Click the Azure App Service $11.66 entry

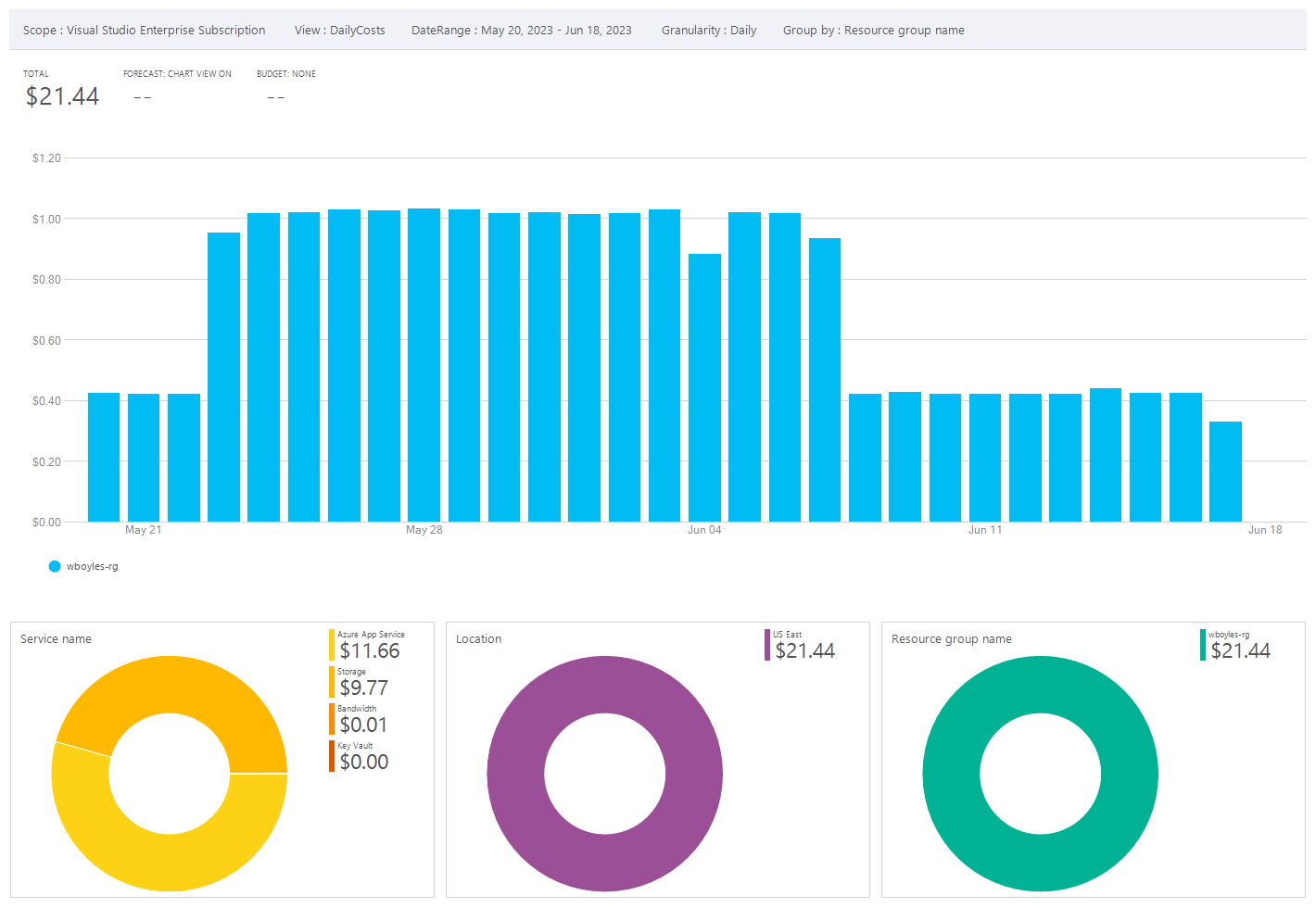click(370, 645)
